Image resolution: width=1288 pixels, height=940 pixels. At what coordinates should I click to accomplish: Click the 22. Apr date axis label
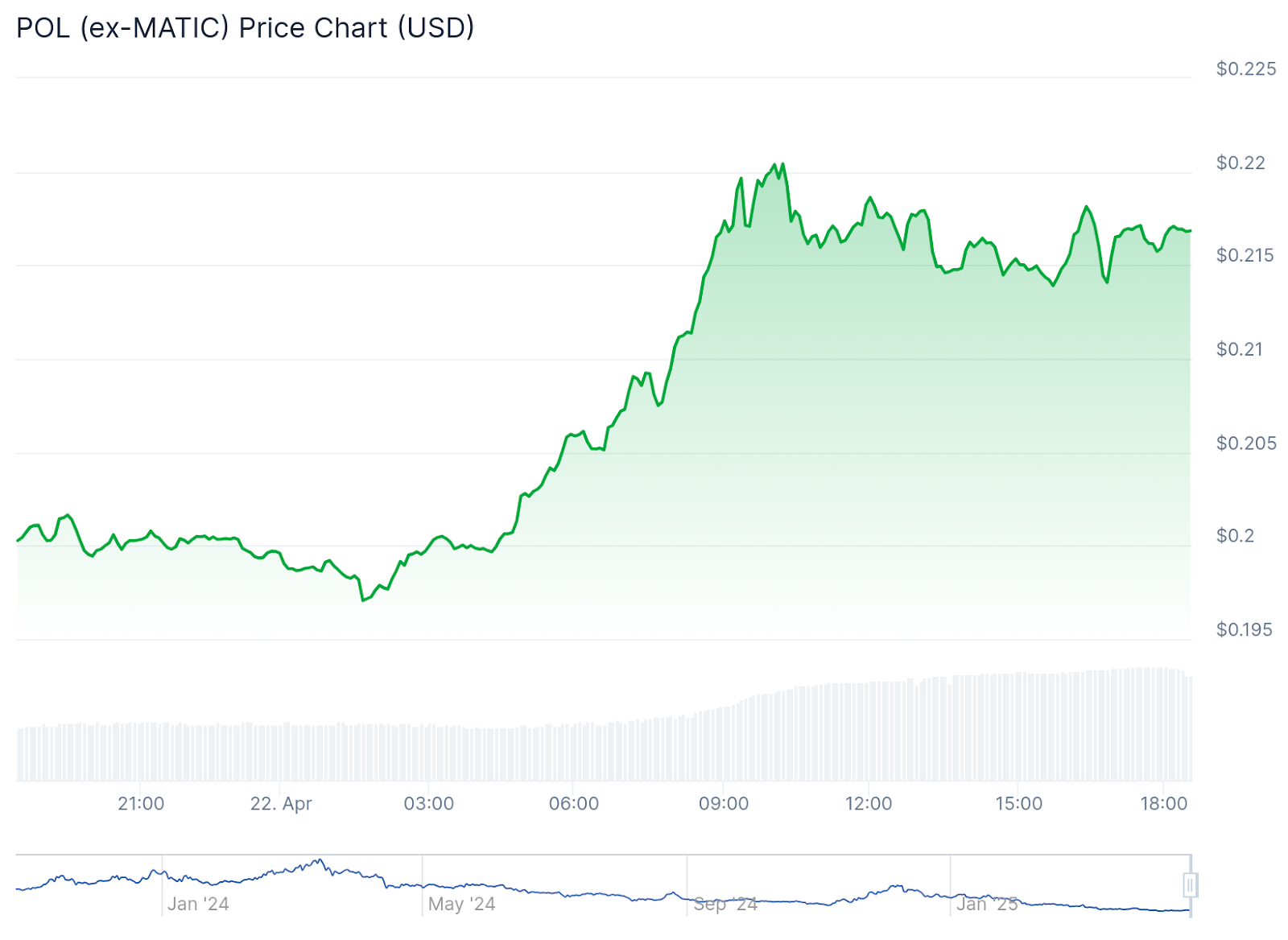tap(281, 804)
